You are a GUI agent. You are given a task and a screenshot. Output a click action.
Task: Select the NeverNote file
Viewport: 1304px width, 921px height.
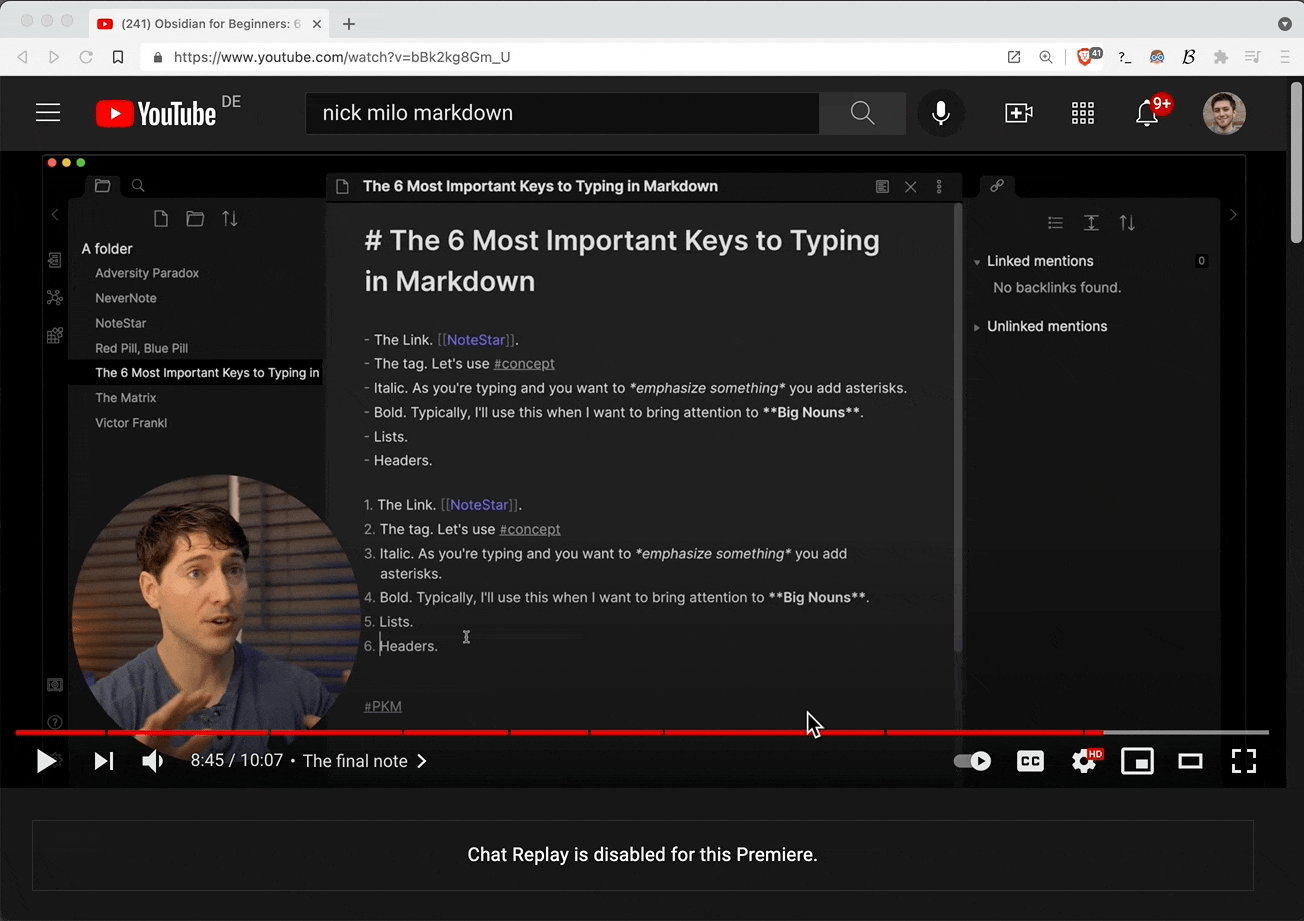(126, 298)
